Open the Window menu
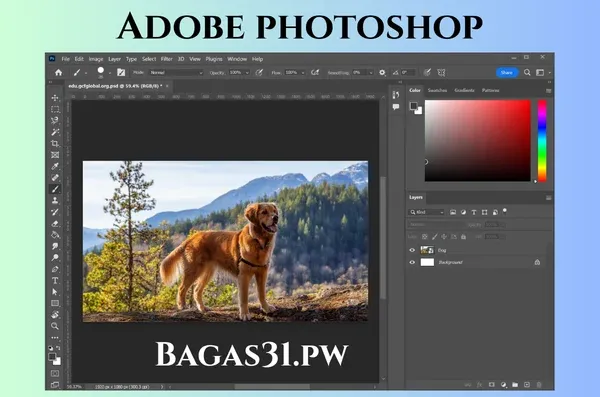The width and height of the screenshot is (600, 397). pos(237,59)
